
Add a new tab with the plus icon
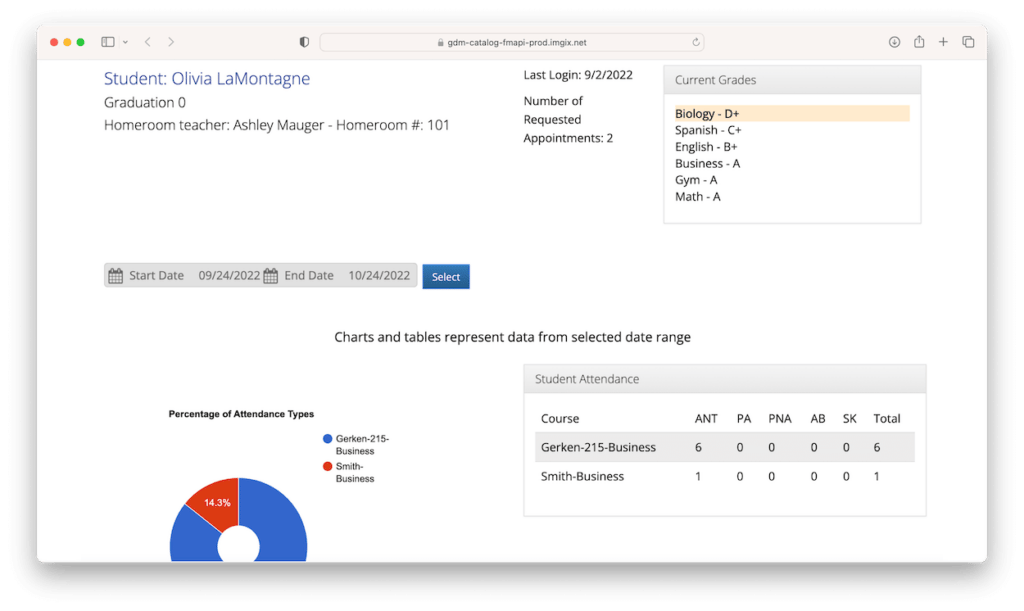[x=943, y=42]
